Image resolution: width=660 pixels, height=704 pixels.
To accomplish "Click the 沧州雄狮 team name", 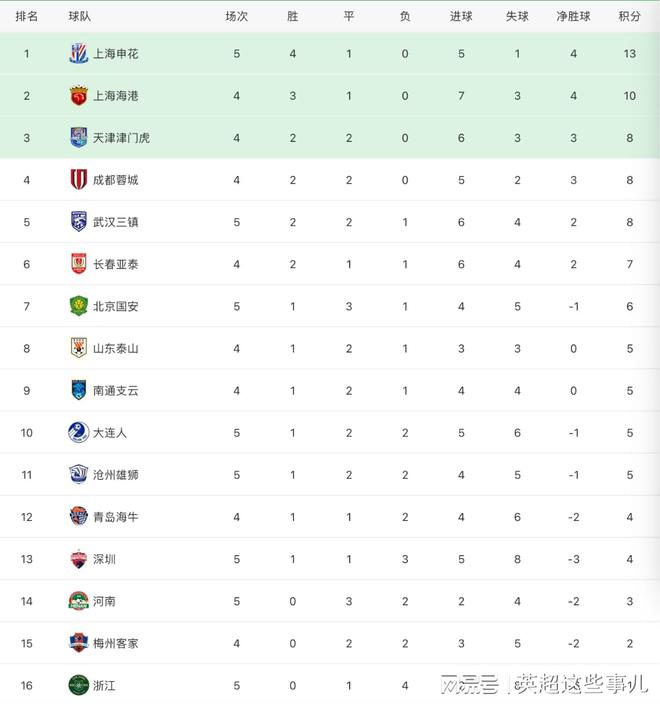I will (115, 475).
